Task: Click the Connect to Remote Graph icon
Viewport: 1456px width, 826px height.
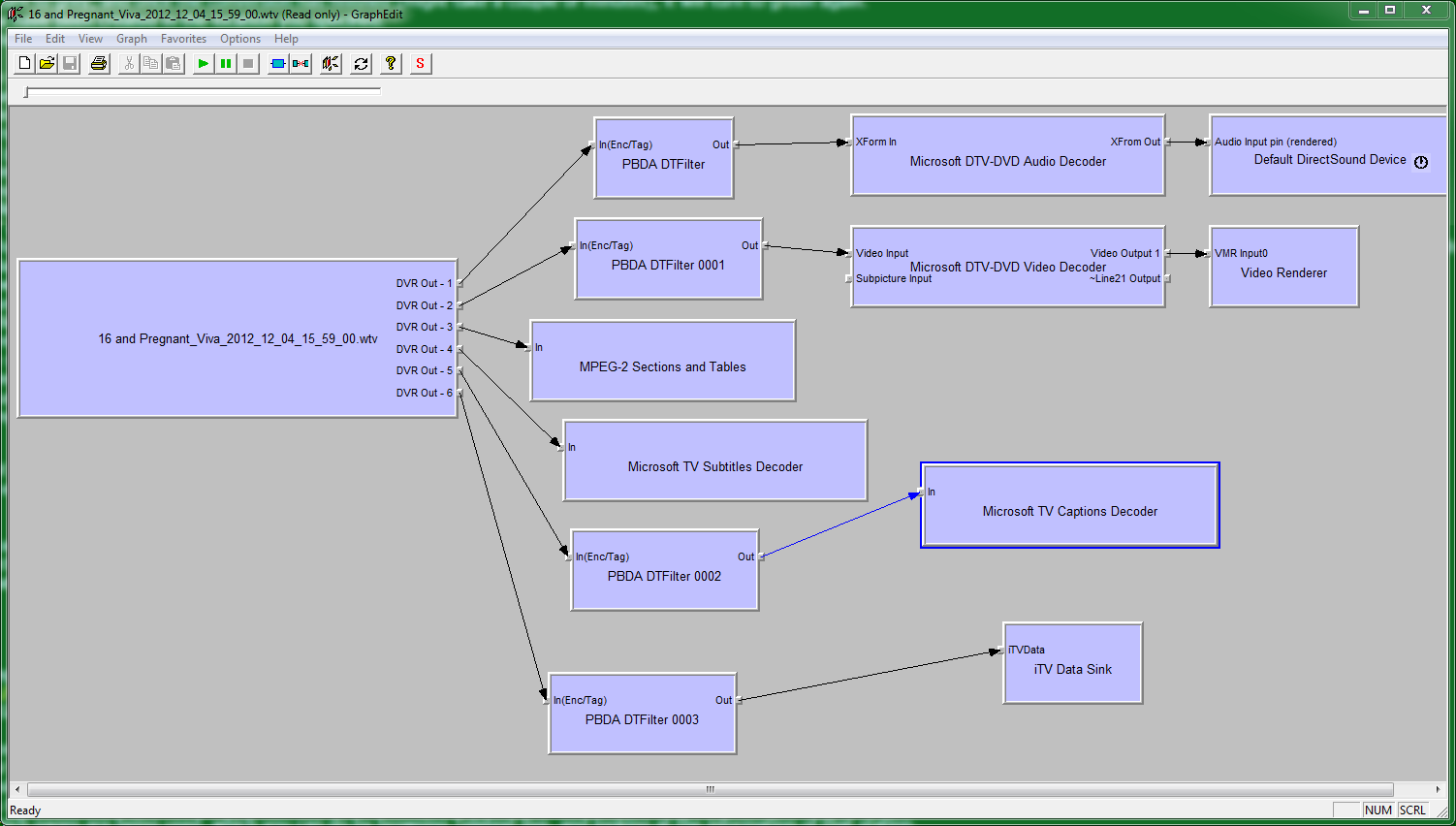Action: [331, 63]
